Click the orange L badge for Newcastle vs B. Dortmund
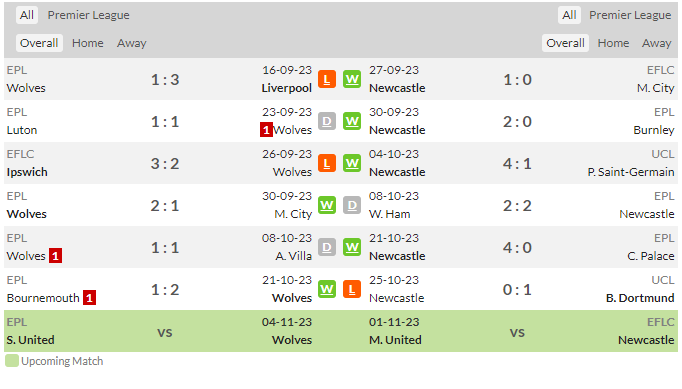Screen dimensions: 682x389 pyautogui.click(x=352, y=289)
